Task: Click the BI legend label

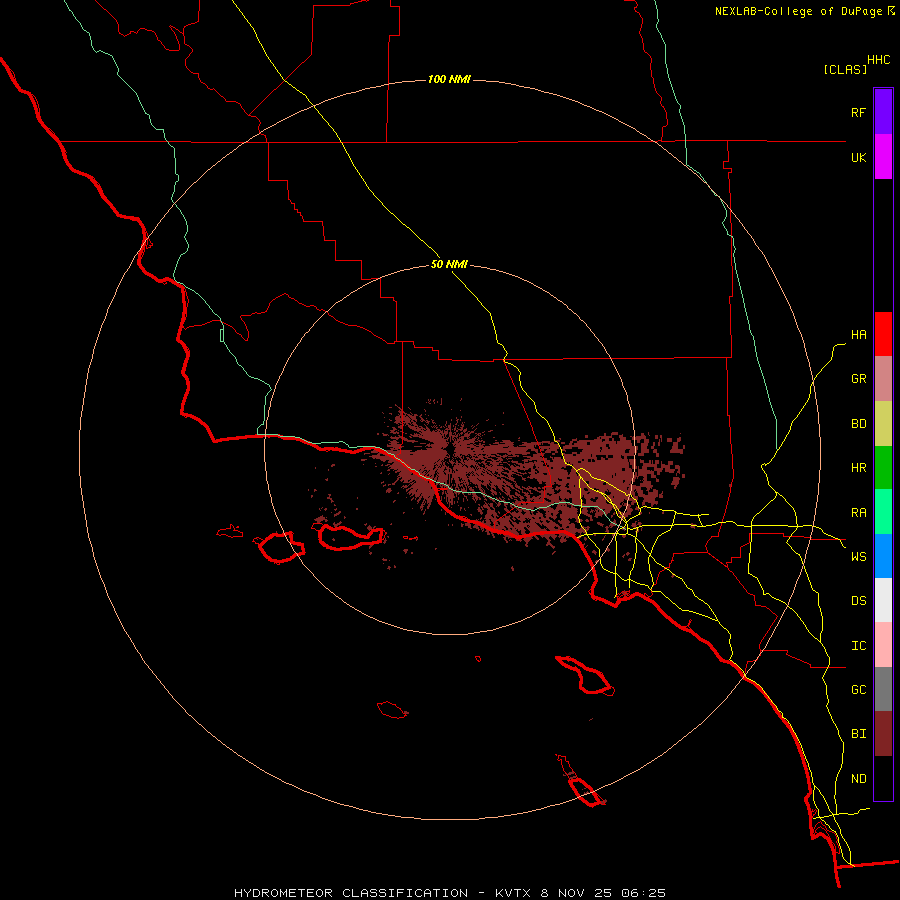Action: pyautogui.click(x=858, y=734)
